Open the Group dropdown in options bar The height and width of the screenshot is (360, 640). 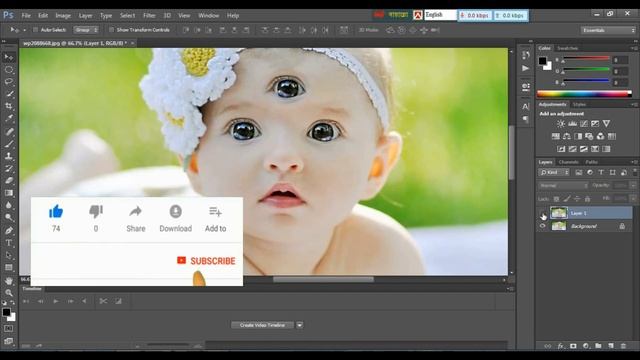86,30
